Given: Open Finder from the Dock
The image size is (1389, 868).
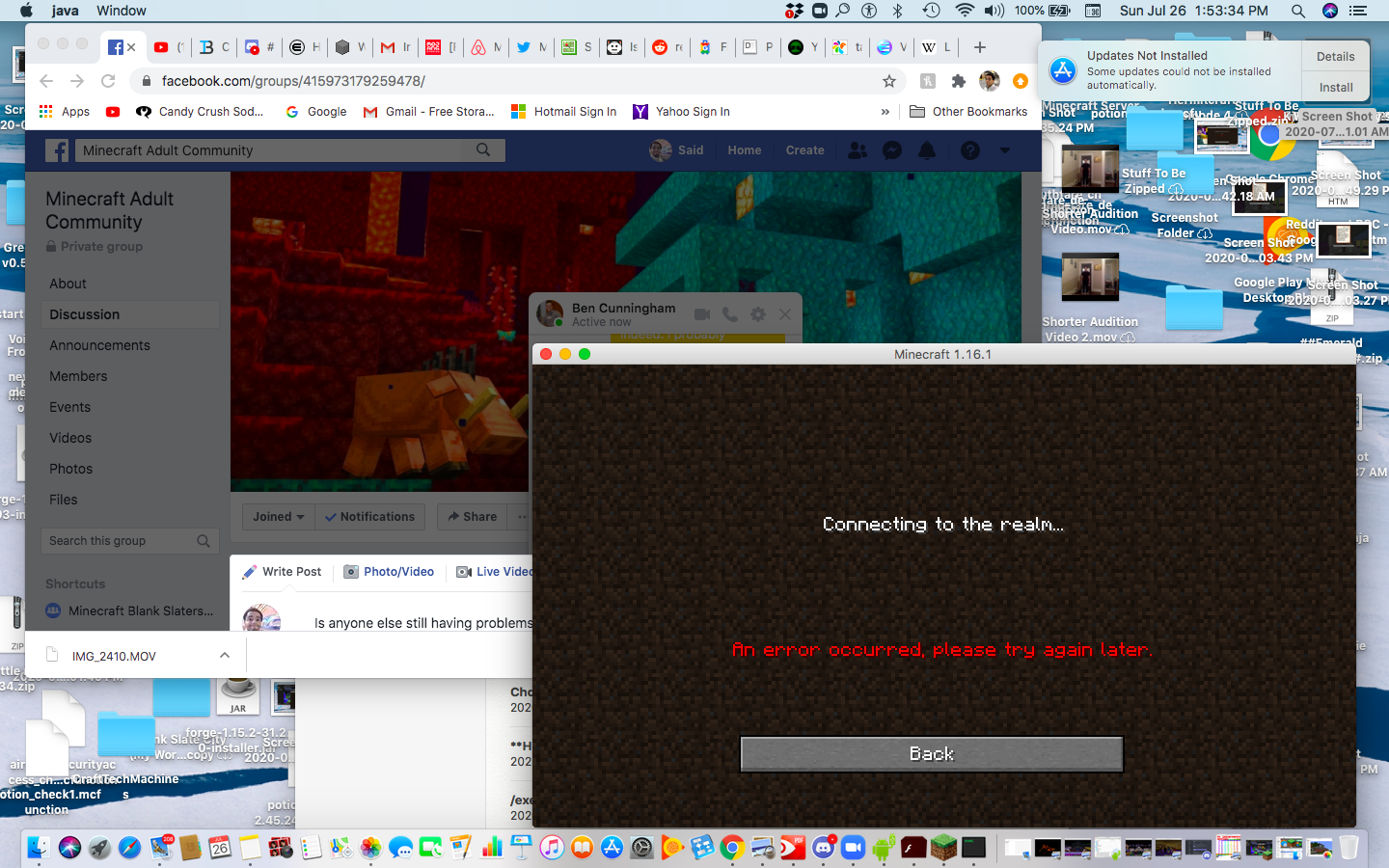Looking at the screenshot, I should point(39,848).
